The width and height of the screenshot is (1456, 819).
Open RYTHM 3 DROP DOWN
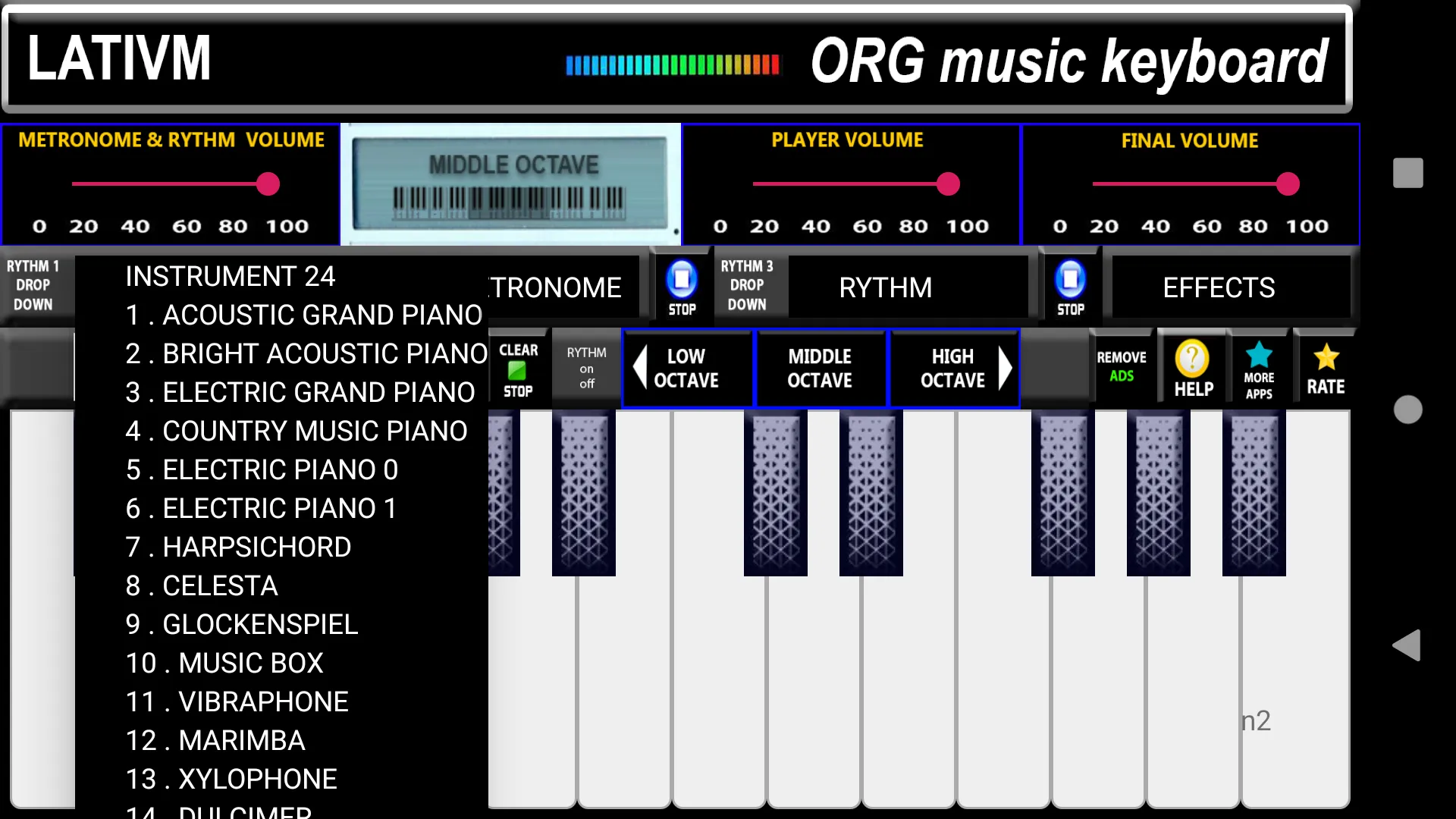click(x=747, y=285)
